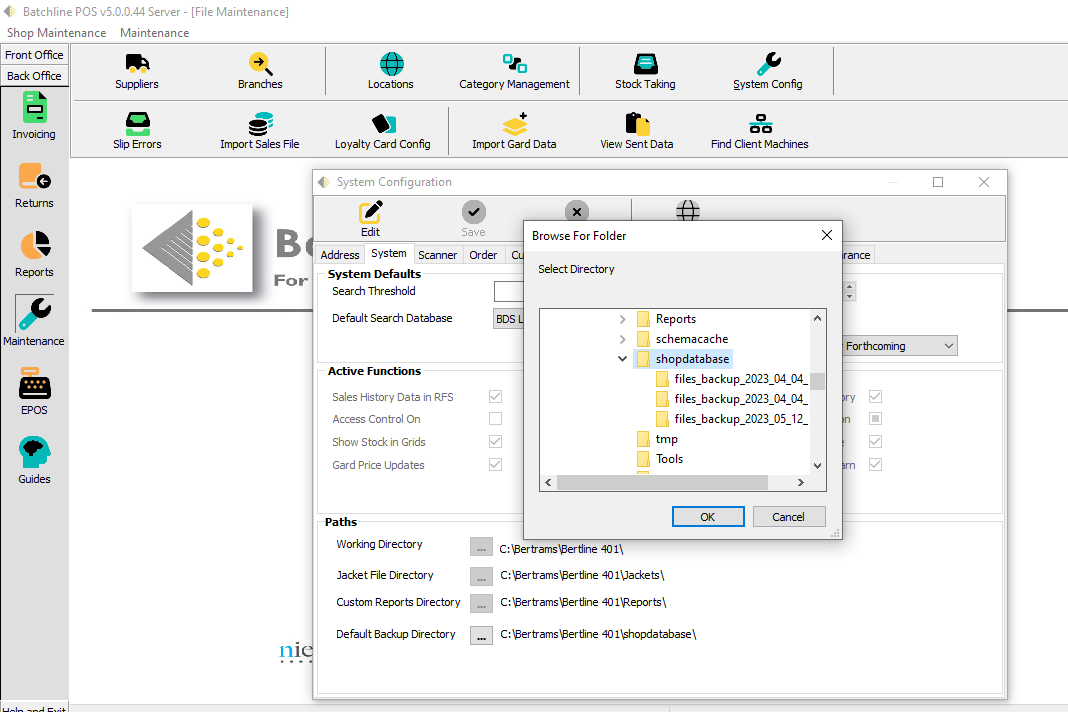Open Guides in the sidebar

pos(34,461)
